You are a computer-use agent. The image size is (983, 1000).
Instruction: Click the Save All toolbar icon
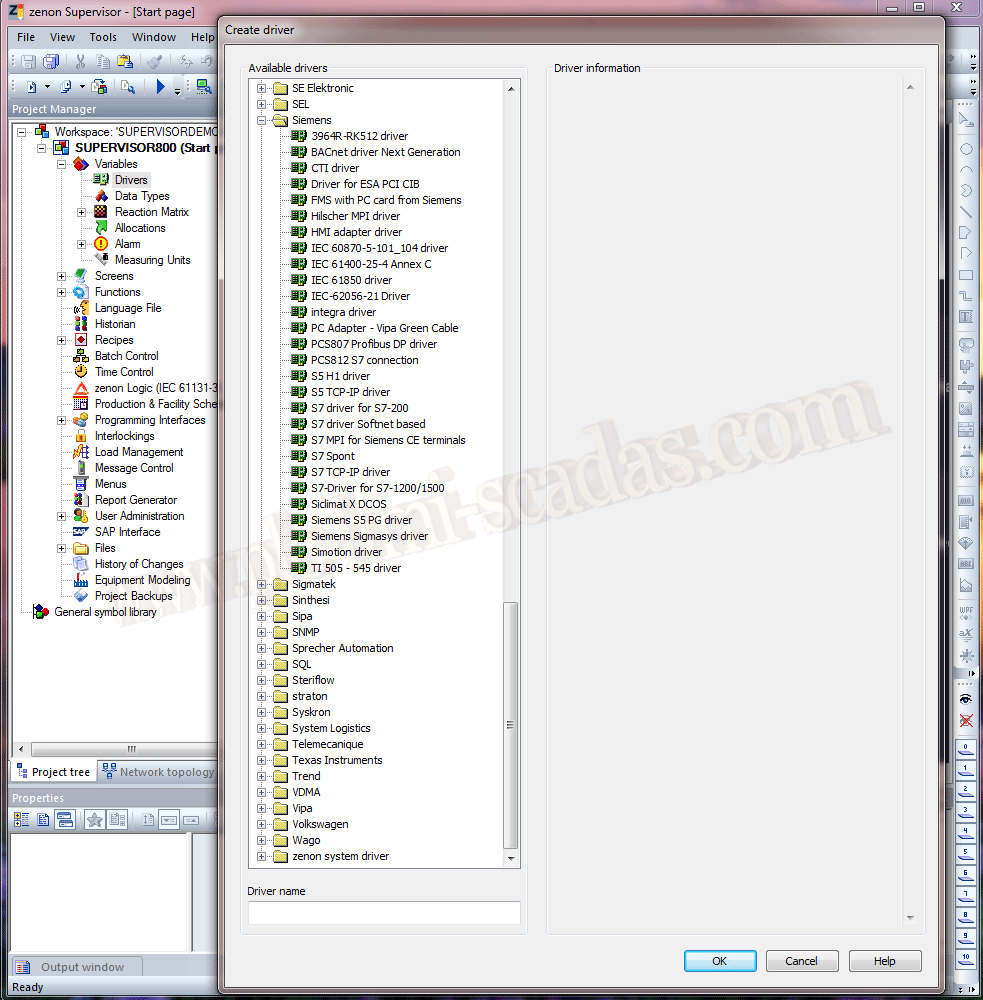pyautogui.click(x=50, y=62)
